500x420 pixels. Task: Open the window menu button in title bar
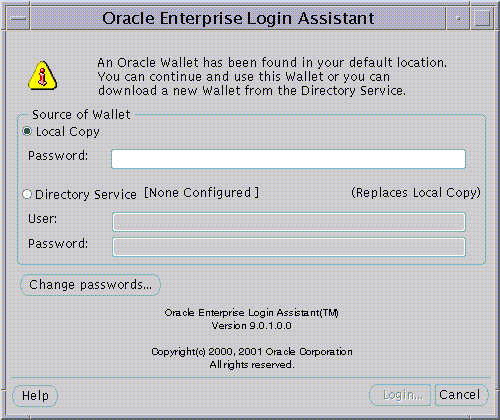coord(18,18)
